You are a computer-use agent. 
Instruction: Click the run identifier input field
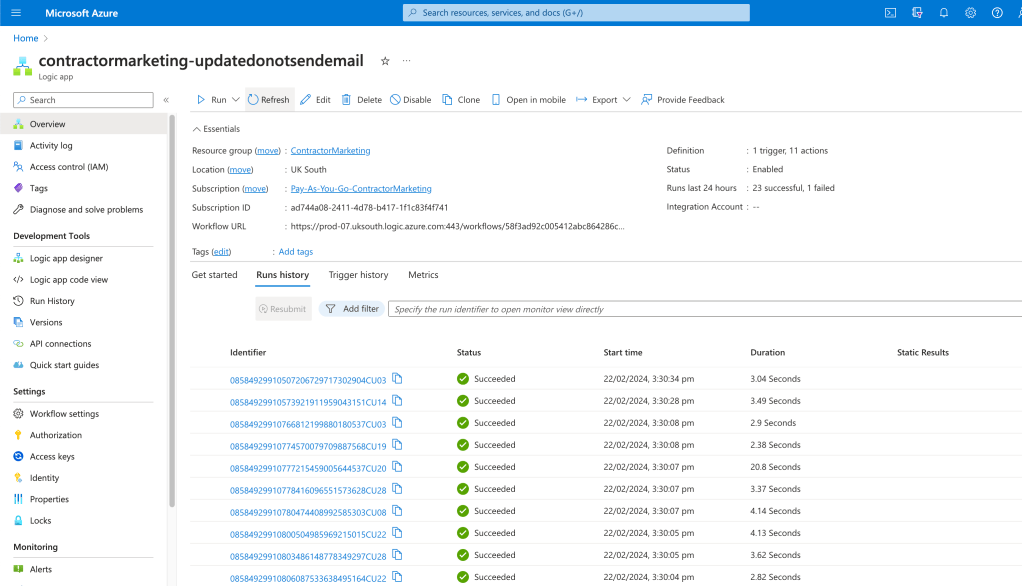[x=705, y=309]
